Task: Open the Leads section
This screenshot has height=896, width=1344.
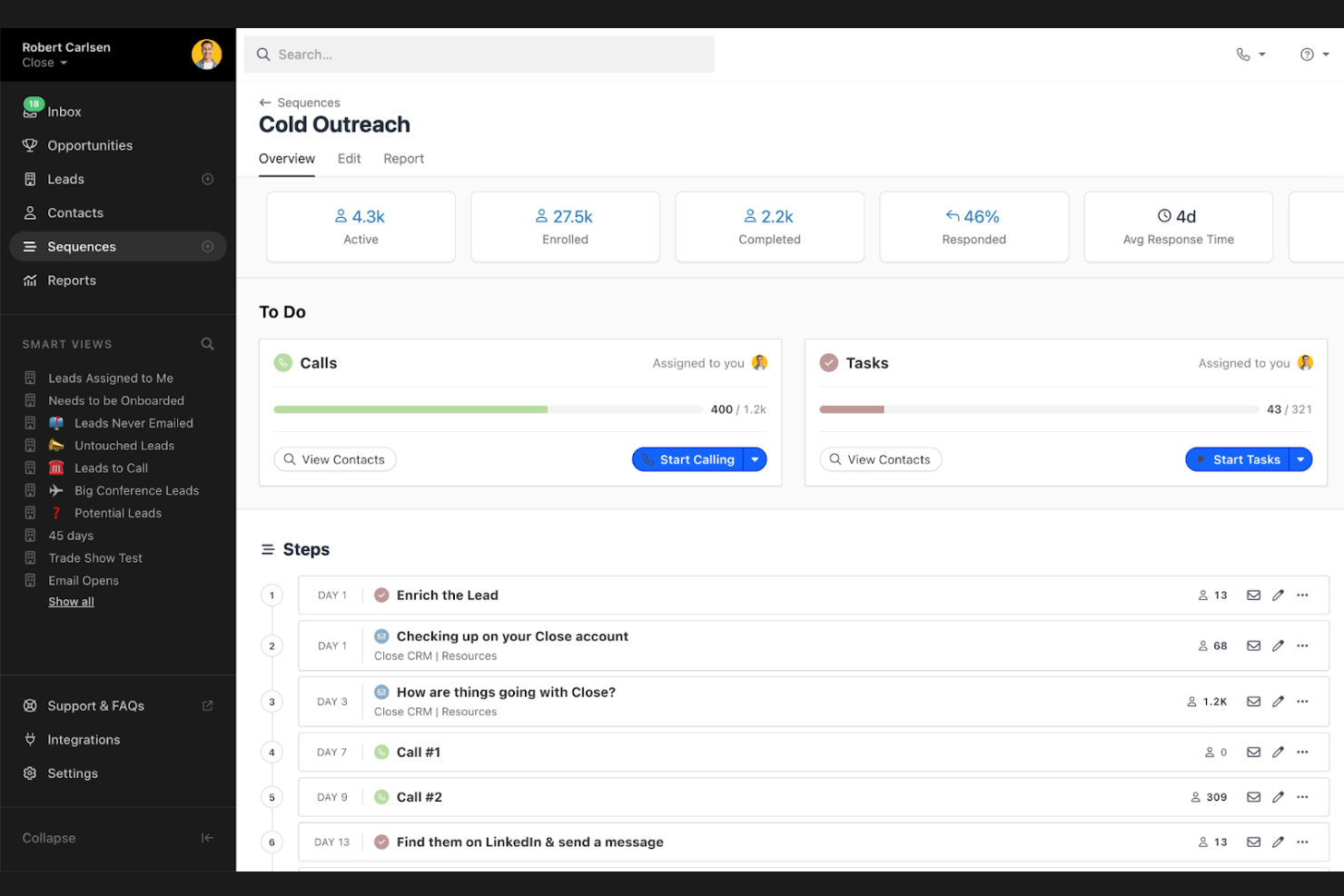Action: [x=65, y=179]
